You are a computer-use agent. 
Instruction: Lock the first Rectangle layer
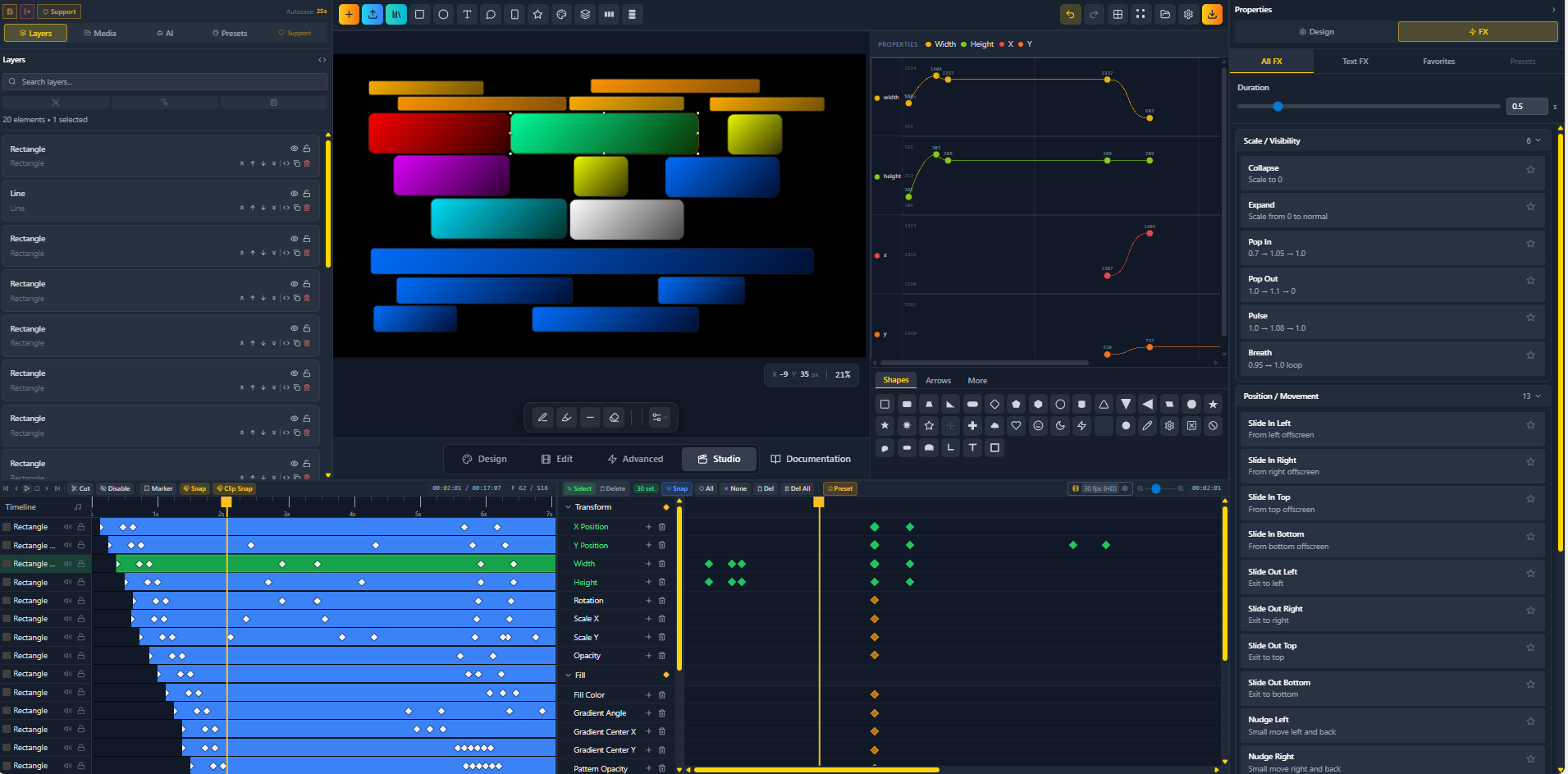tap(306, 149)
